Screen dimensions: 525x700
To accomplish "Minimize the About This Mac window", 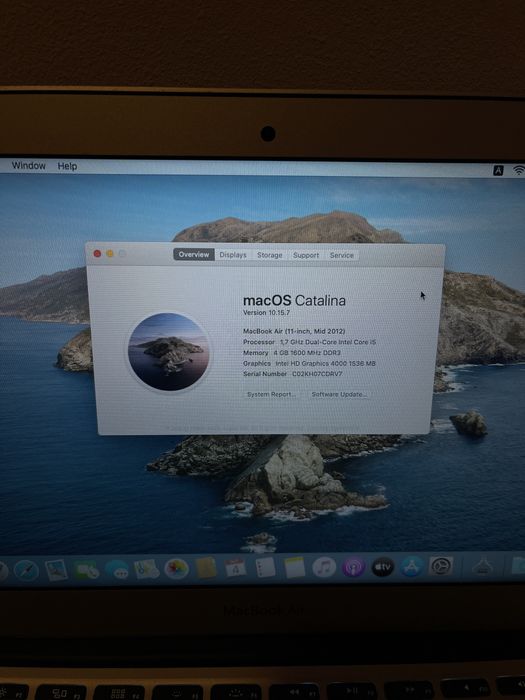I will pos(110,254).
